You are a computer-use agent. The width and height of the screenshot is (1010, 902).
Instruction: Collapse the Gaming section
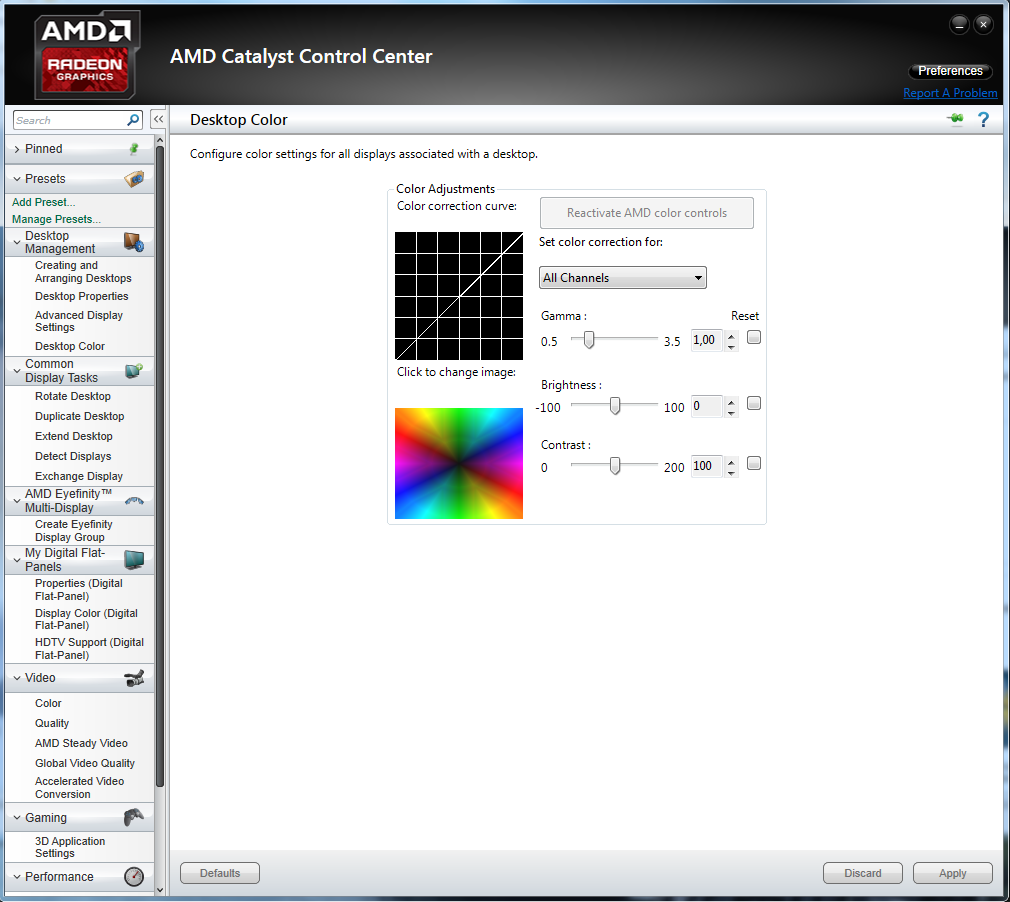pyautogui.click(x=17, y=818)
